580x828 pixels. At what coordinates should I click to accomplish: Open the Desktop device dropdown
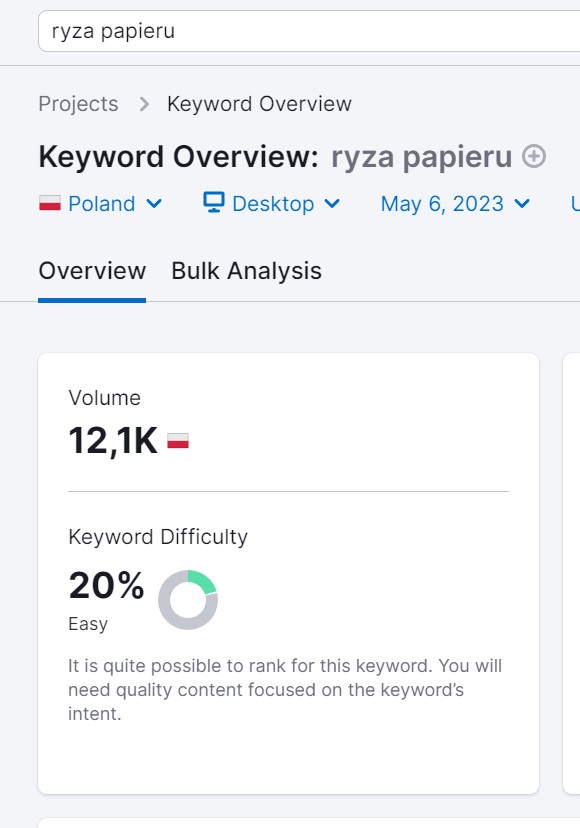click(272, 204)
